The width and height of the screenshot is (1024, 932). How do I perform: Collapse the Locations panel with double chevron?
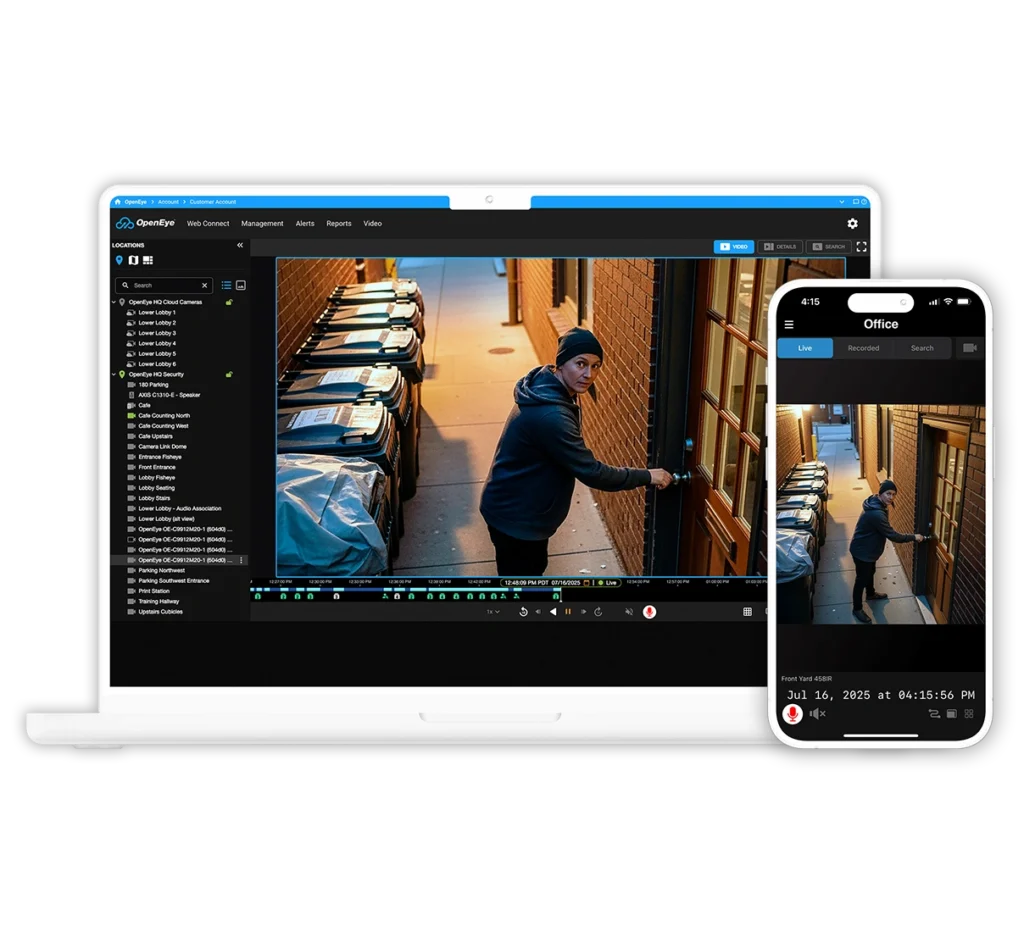pos(240,245)
